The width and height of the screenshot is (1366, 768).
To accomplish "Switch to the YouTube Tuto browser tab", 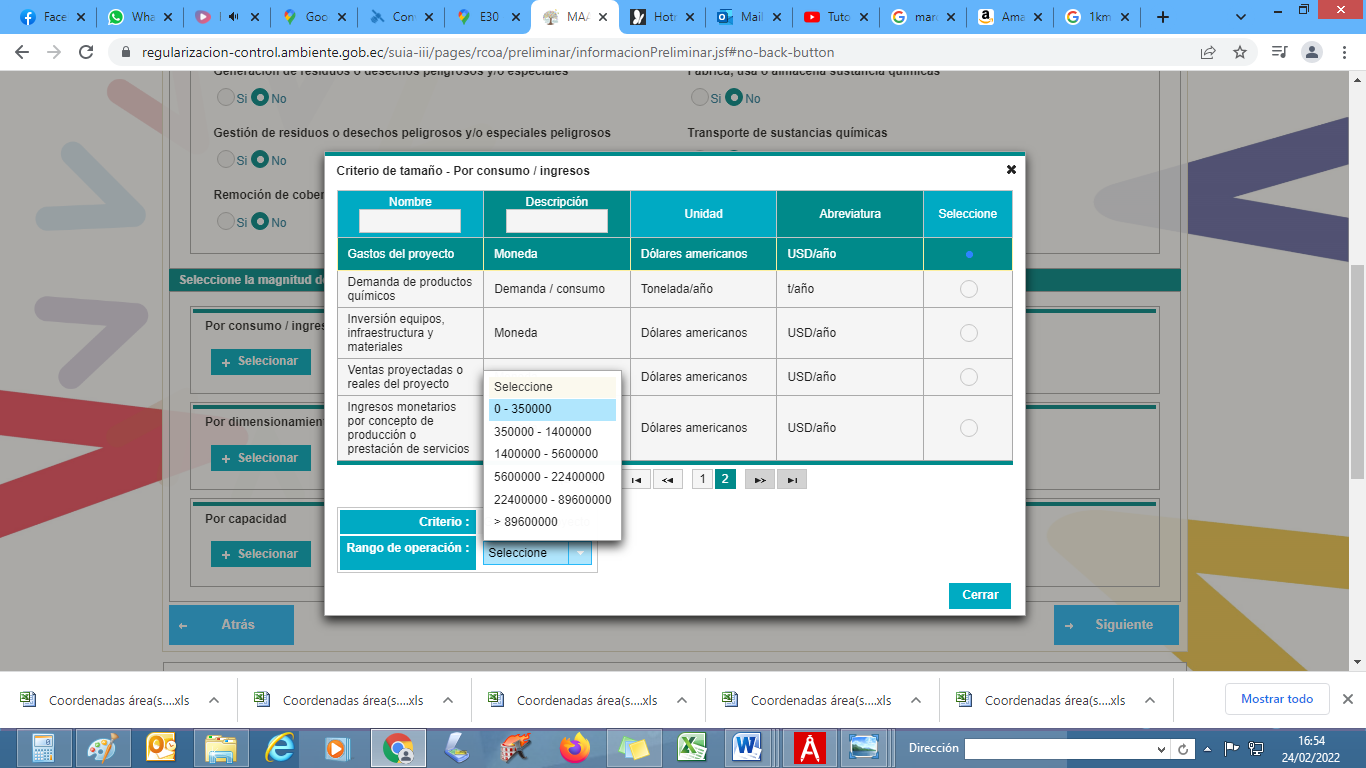I will [x=826, y=17].
